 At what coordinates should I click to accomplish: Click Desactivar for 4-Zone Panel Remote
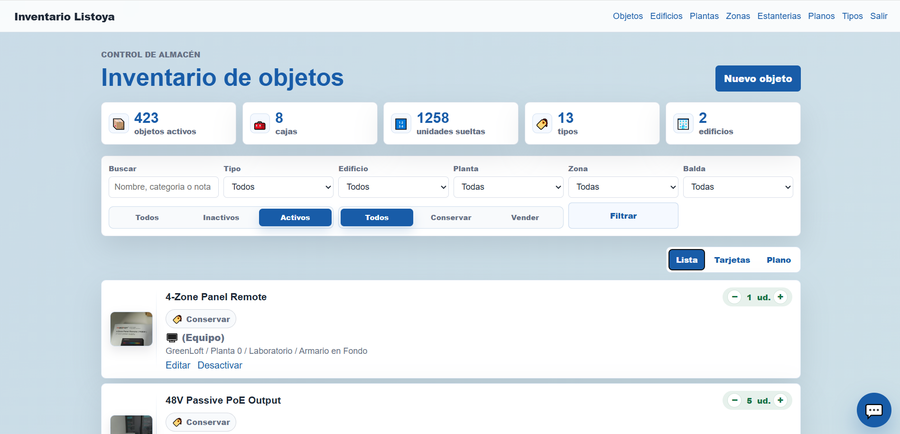click(220, 365)
